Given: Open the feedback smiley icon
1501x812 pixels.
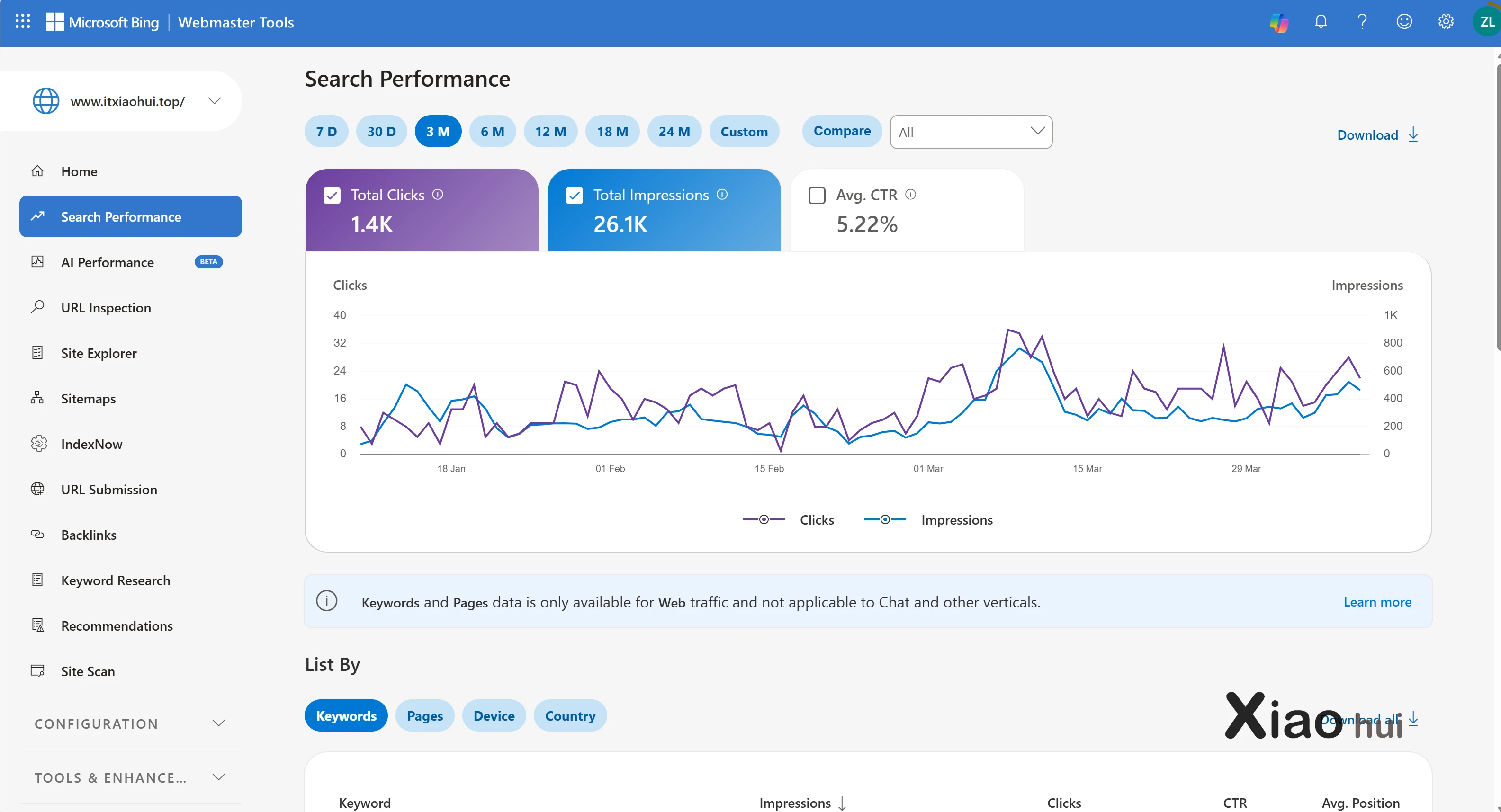Looking at the screenshot, I should 1404,22.
